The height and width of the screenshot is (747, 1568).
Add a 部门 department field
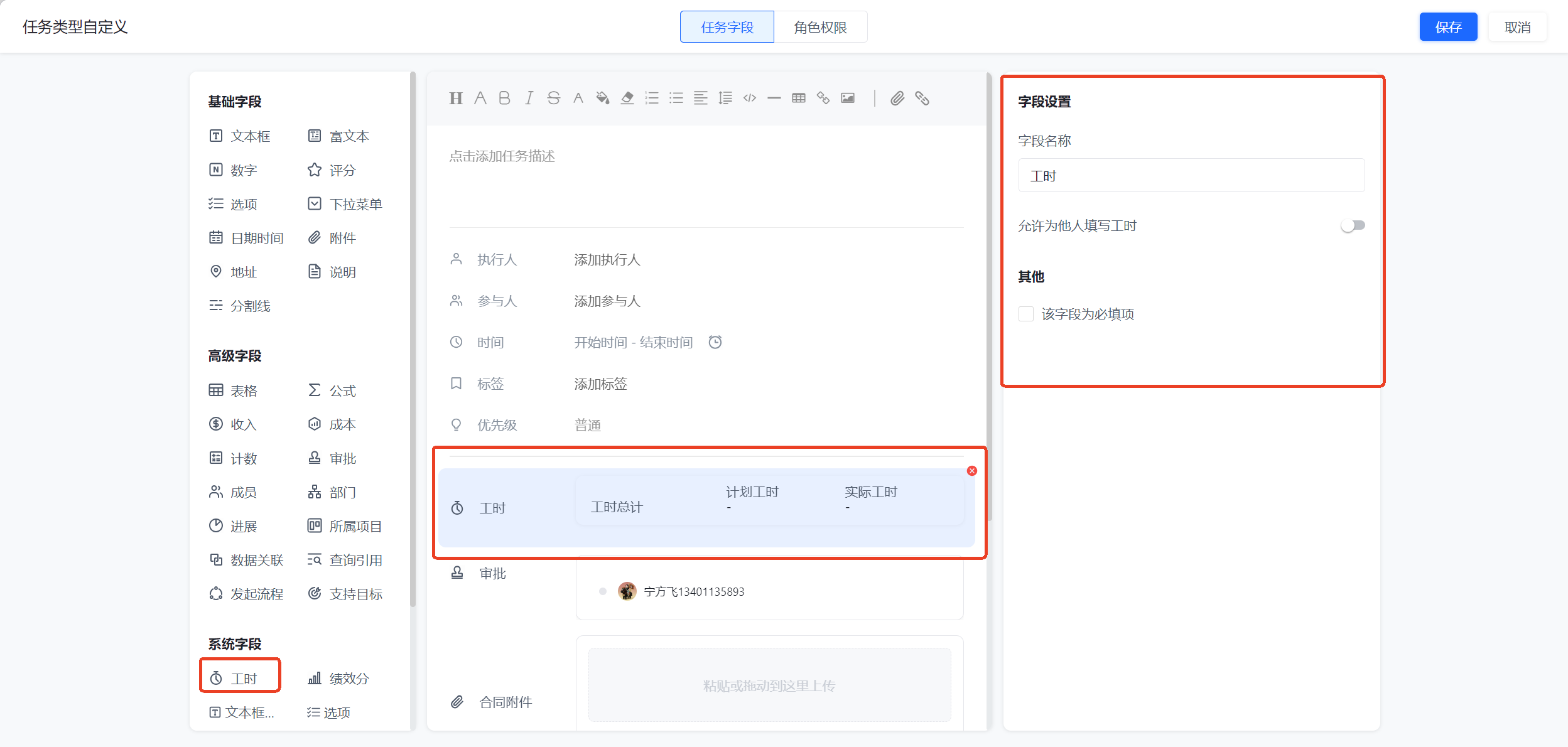click(332, 492)
